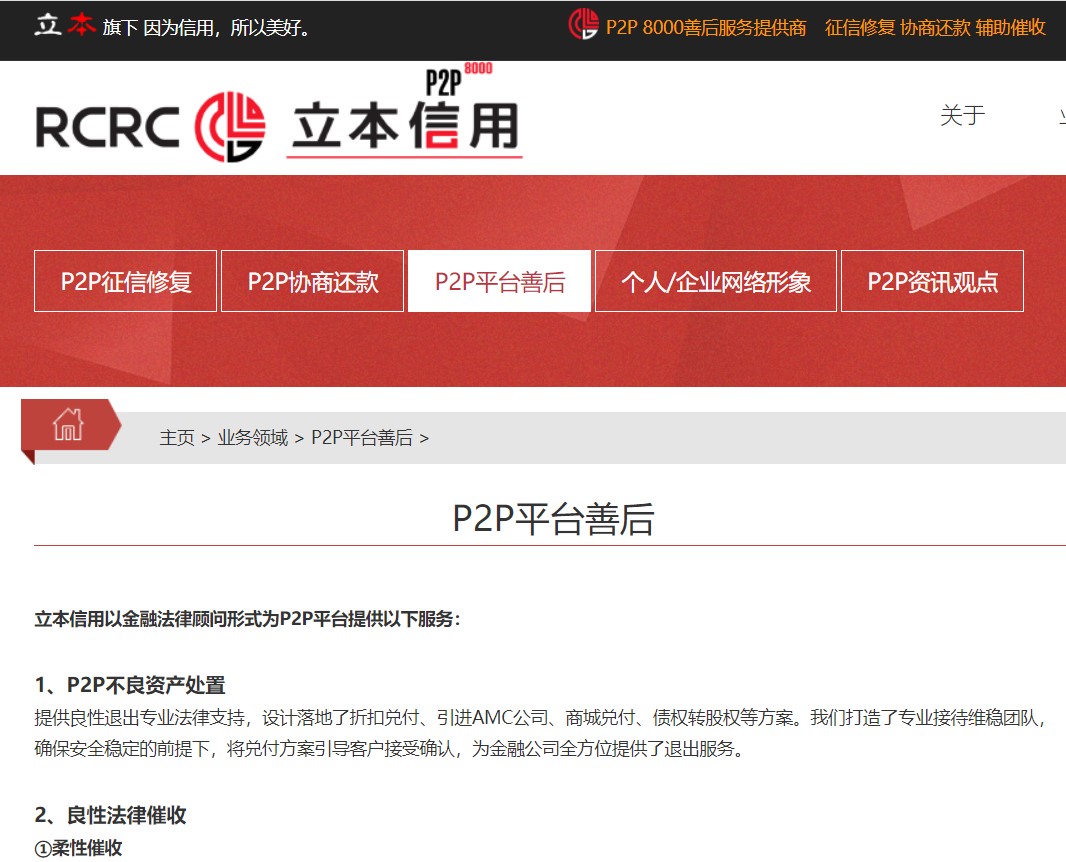Open the P2P征信修复 tab
The height and width of the screenshot is (862, 1066).
point(125,281)
